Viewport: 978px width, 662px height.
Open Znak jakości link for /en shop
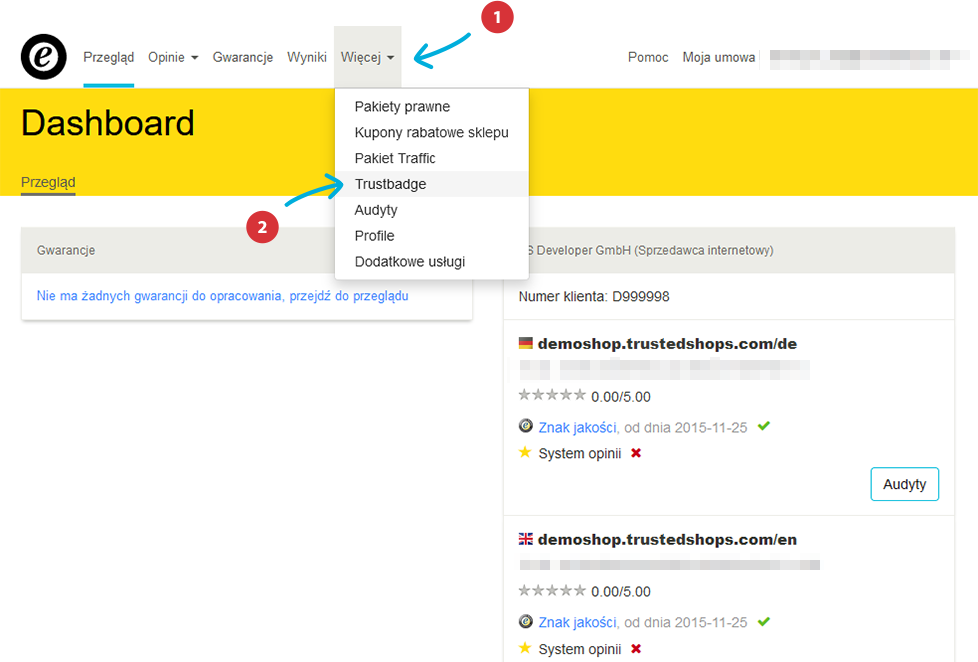point(578,622)
